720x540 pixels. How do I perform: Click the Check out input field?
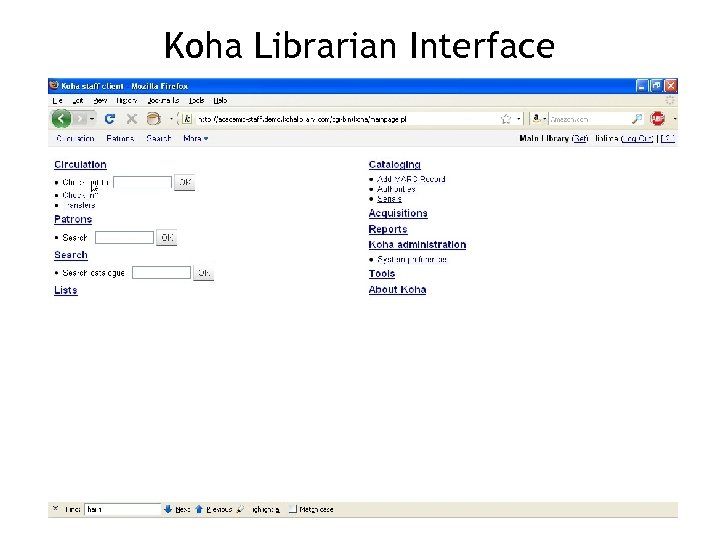[142, 182]
